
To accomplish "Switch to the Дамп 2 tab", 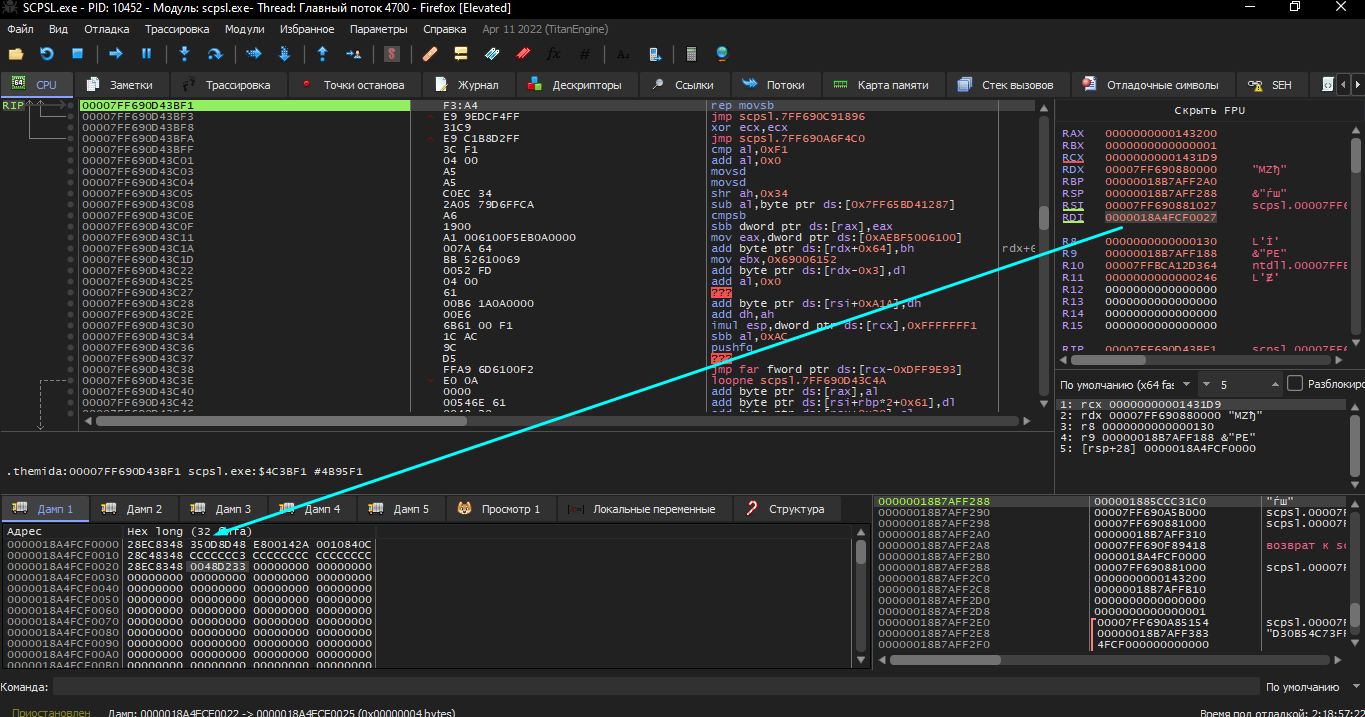I will pyautogui.click(x=133, y=509).
